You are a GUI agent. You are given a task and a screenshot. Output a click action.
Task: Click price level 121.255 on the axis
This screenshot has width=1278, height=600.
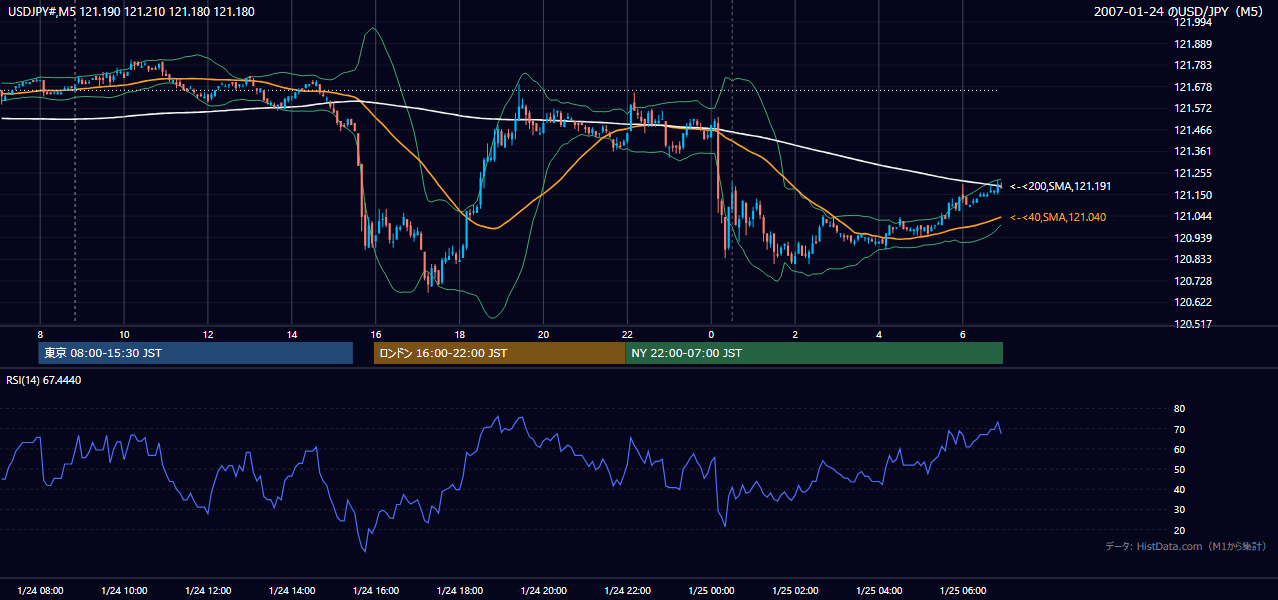click(x=1193, y=173)
